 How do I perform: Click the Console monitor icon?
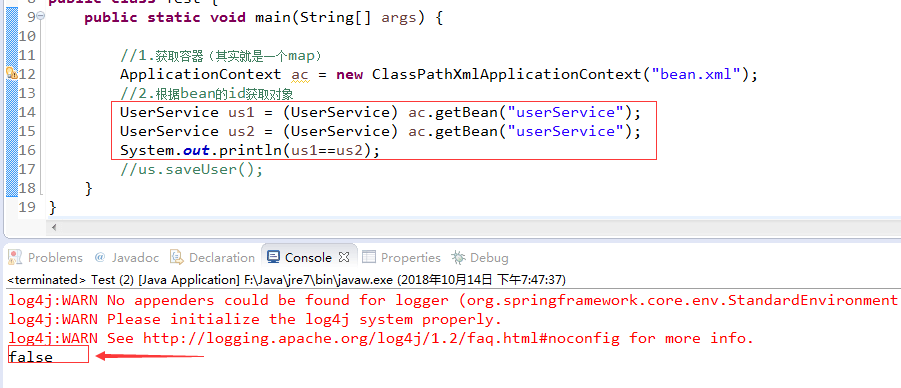coord(274,257)
